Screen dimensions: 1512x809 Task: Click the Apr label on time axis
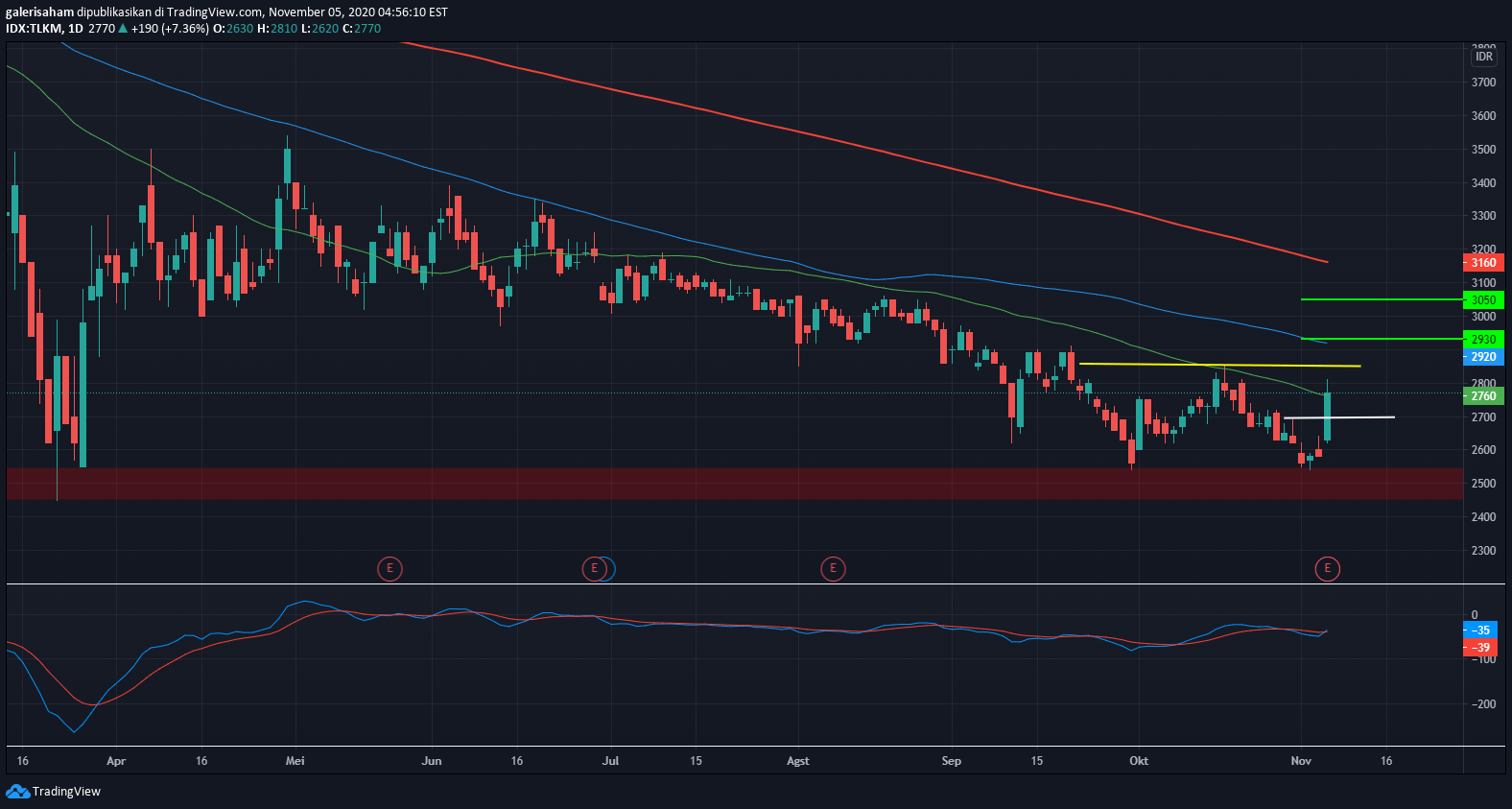[116, 761]
